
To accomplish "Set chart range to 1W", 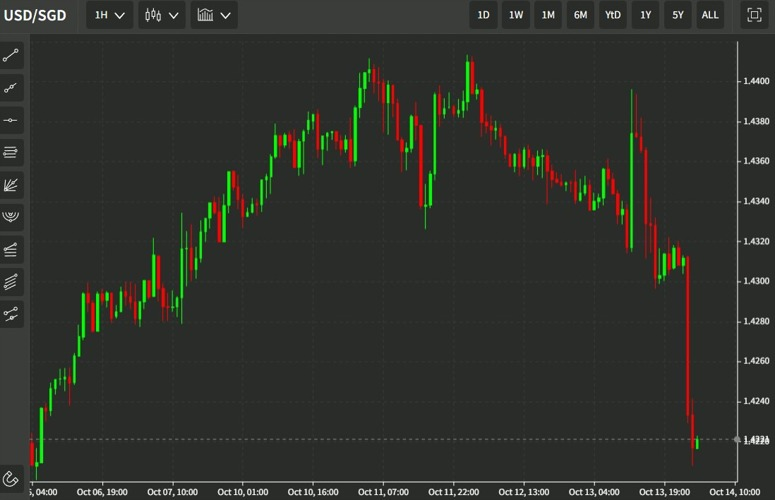I will (x=516, y=15).
